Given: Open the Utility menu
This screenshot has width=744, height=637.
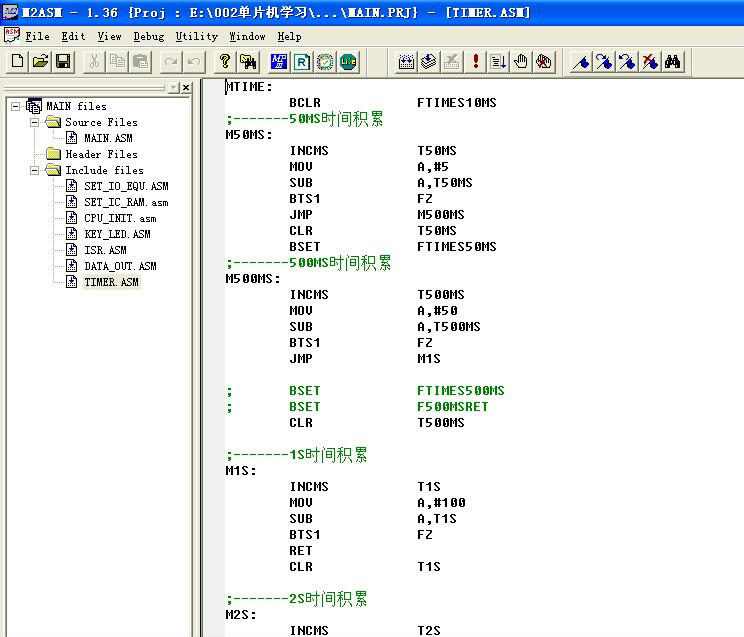Looking at the screenshot, I should [x=196, y=36].
